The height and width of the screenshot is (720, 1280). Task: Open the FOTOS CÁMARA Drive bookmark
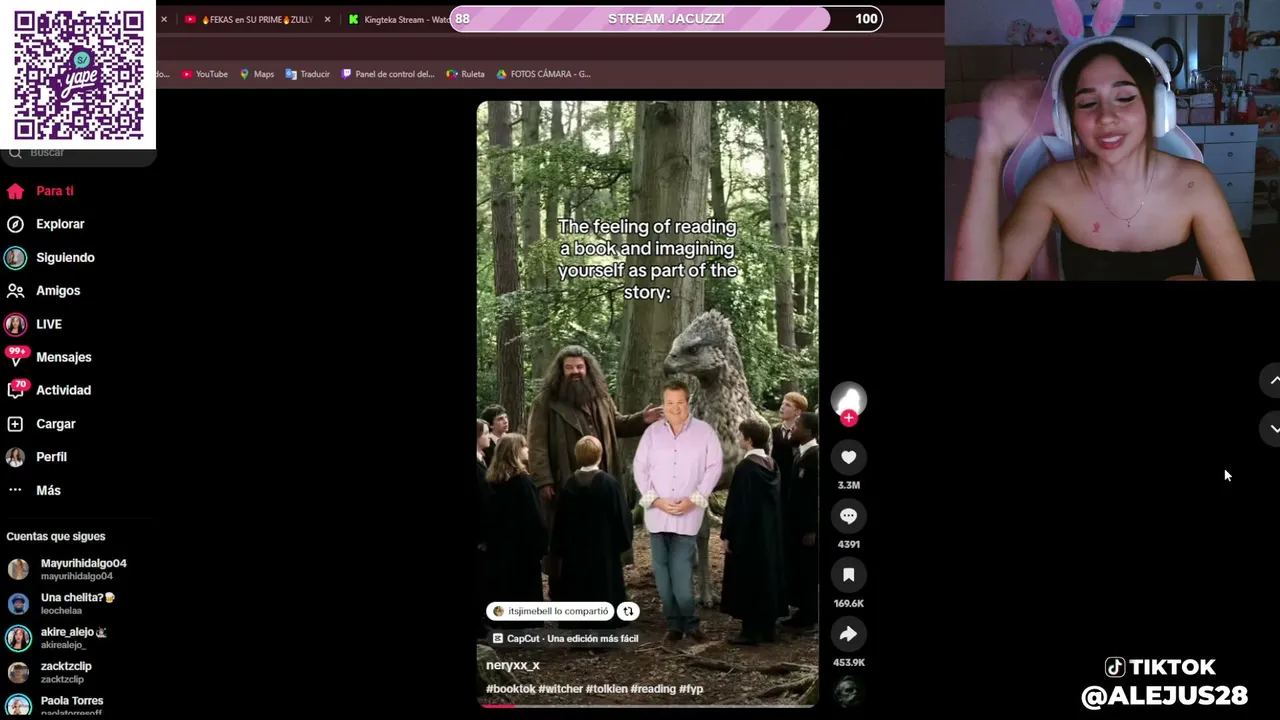(x=542, y=74)
